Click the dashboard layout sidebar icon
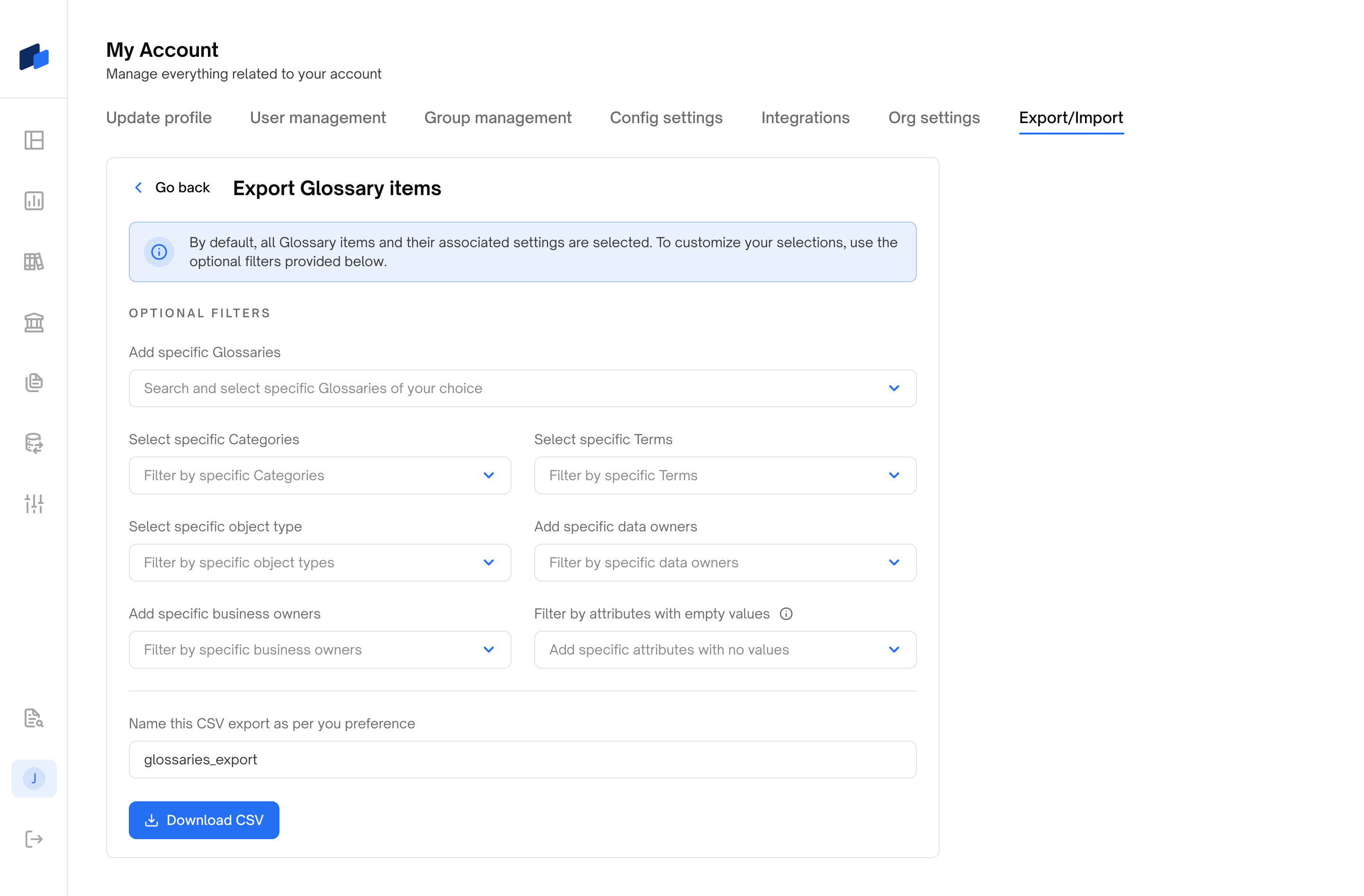The height and width of the screenshot is (896, 1364). 34,140
